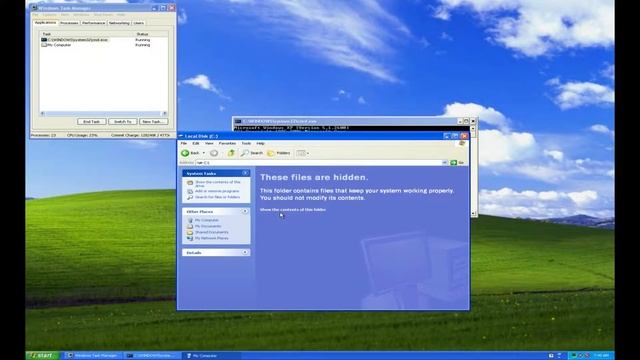Click the New Task... button
Screen dimensions: 640x360
pyautogui.click(x=153, y=122)
